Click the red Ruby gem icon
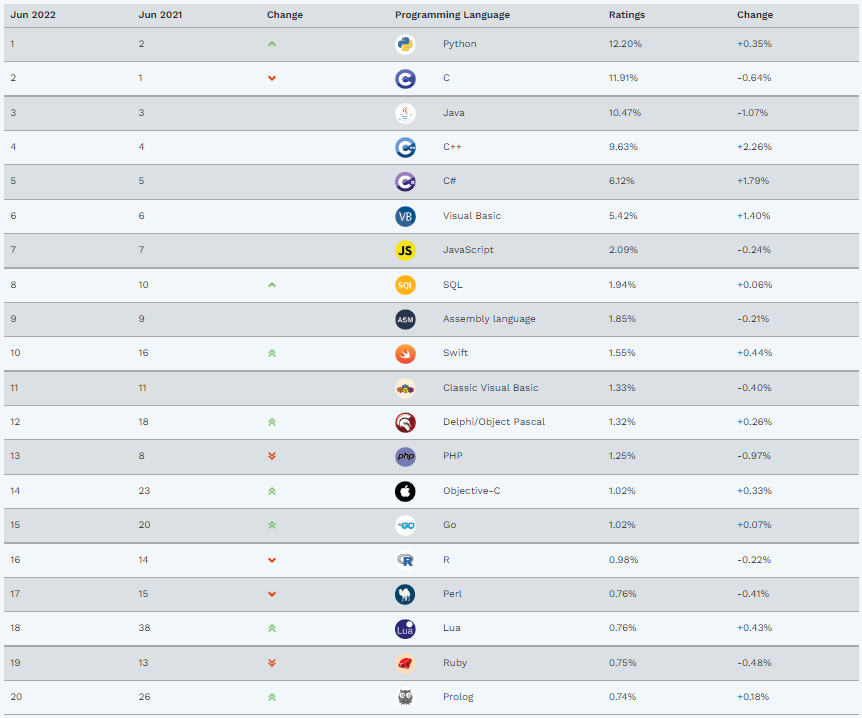862x718 pixels. pyautogui.click(x=405, y=663)
